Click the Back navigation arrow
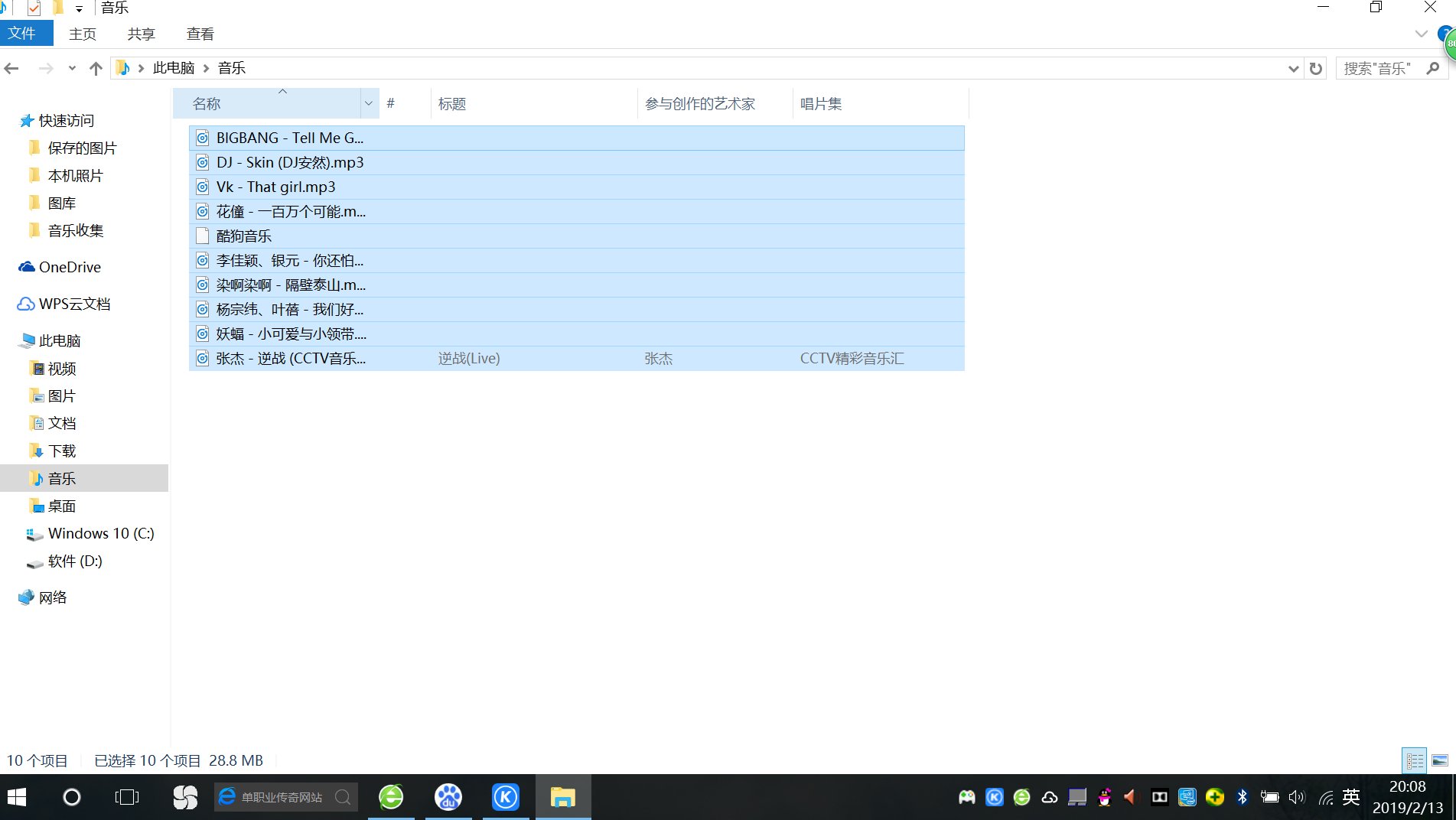Viewport: 1456px width, 820px height. point(12,69)
